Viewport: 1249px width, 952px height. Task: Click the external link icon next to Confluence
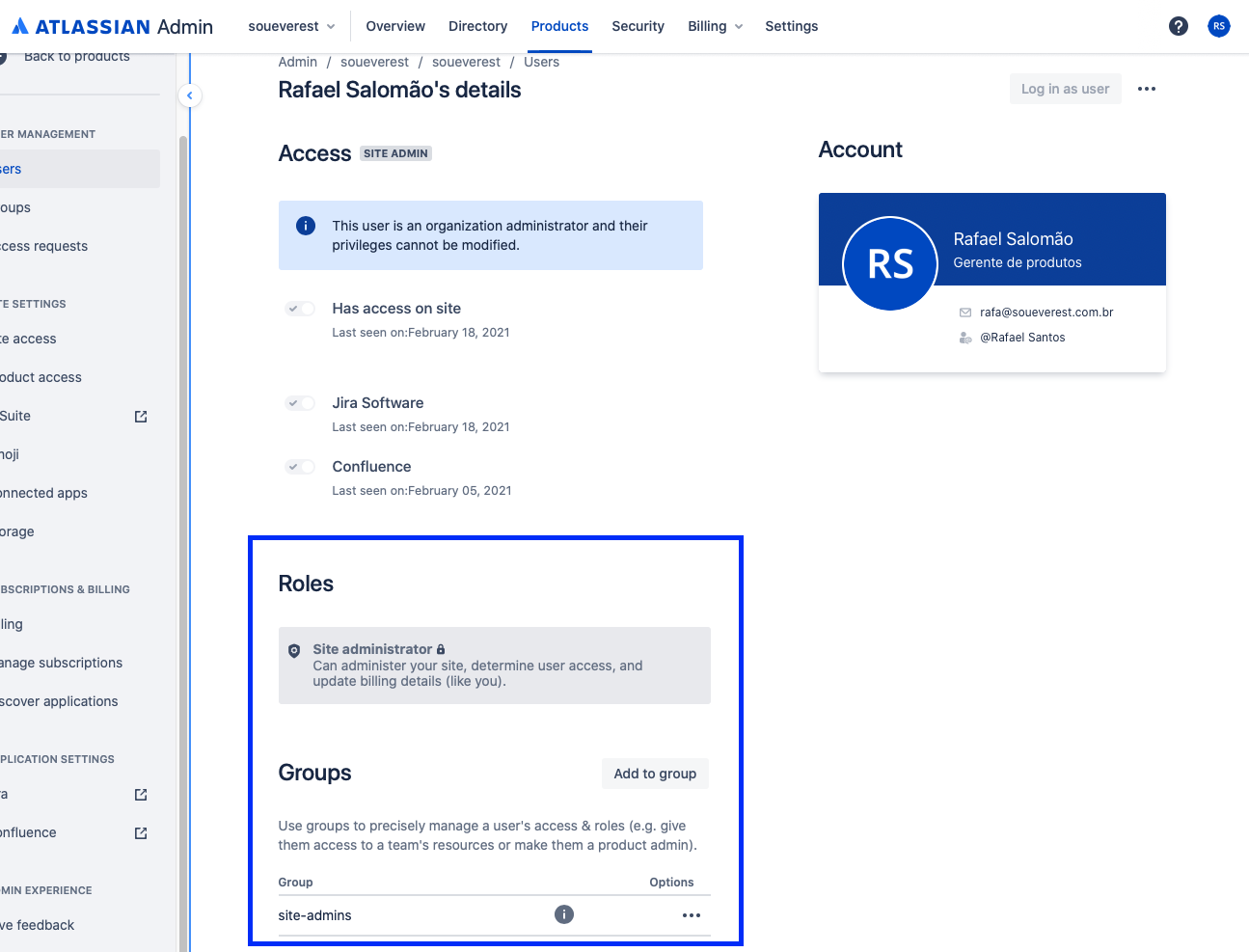pos(141,832)
